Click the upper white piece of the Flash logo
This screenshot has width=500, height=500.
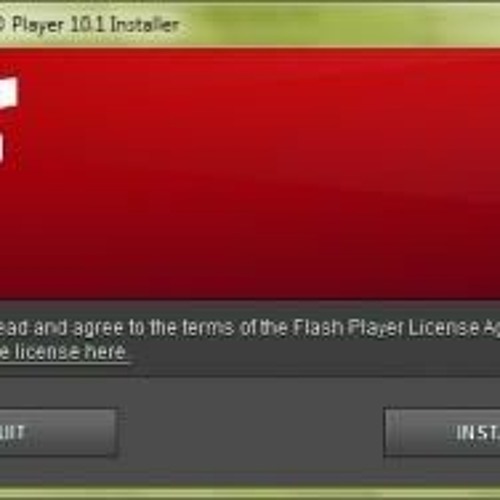[9, 91]
